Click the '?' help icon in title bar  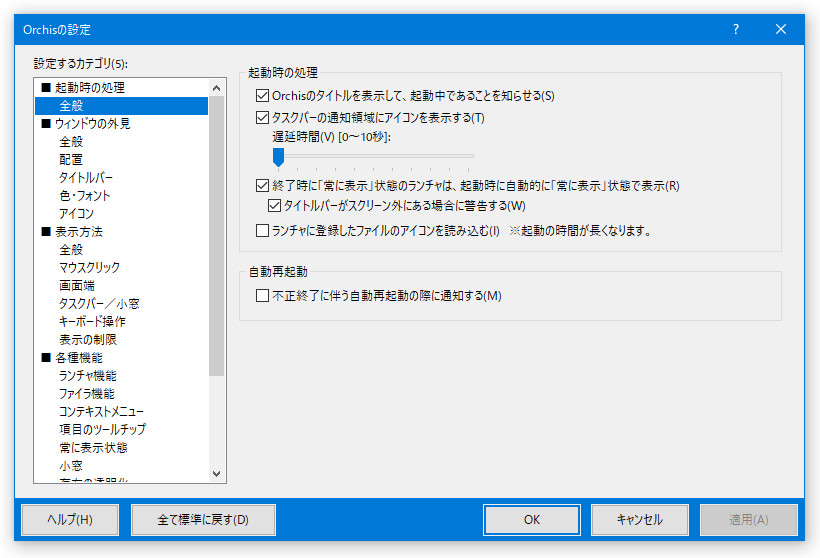coord(736,29)
